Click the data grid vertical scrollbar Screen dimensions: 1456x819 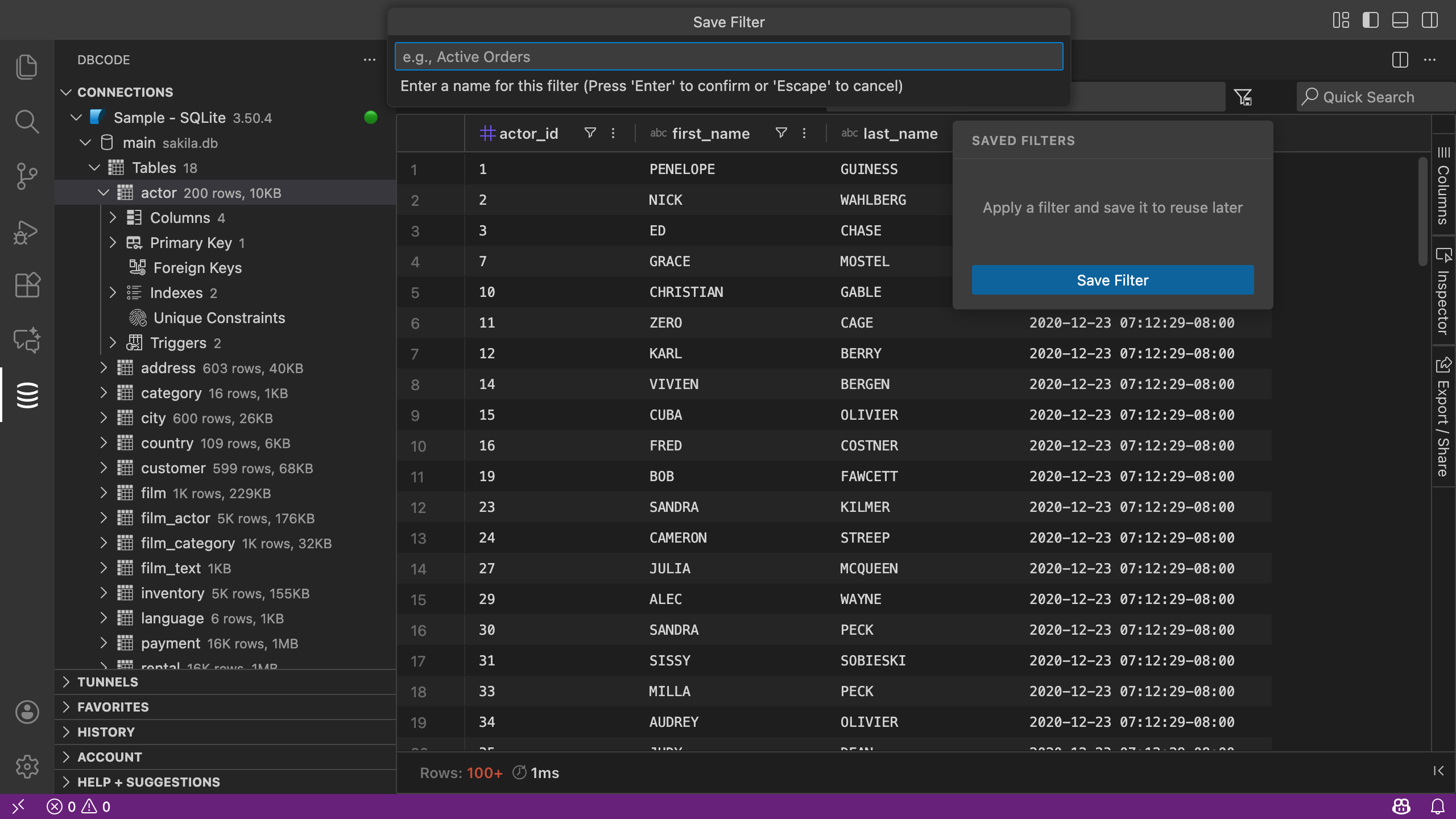[1423, 210]
